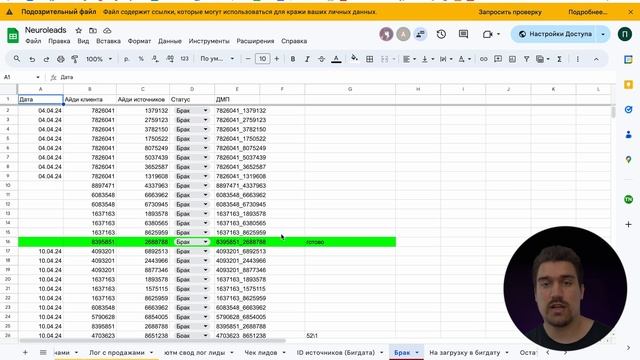Open Google Keep in the side panel
The image size is (640, 360).
click(629, 84)
